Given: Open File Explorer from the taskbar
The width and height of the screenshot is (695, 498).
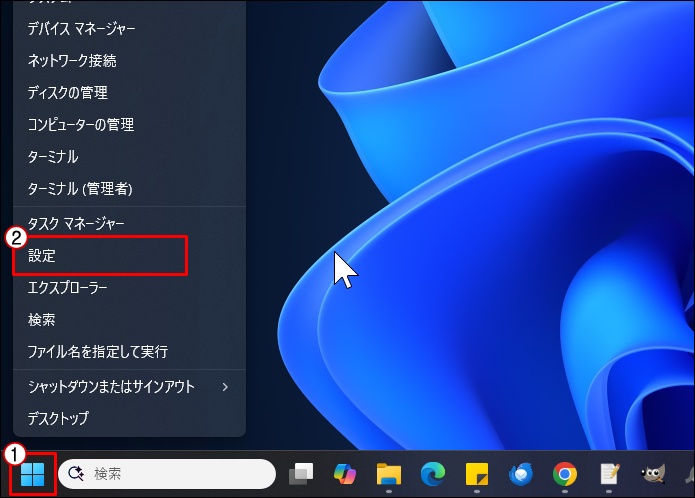Looking at the screenshot, I should 389,474.
